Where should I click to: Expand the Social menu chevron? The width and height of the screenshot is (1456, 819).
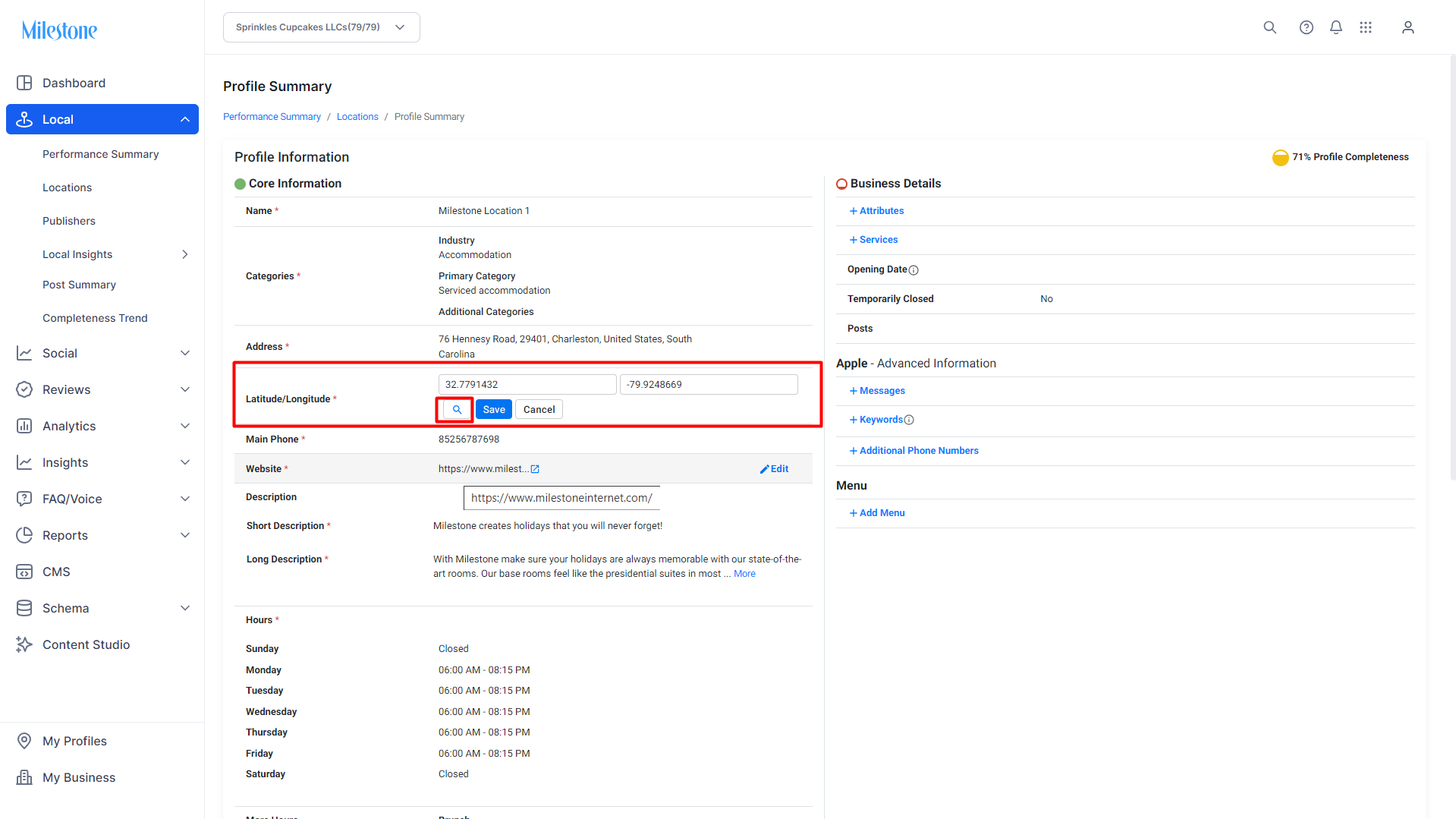click(x=185, y=353)
